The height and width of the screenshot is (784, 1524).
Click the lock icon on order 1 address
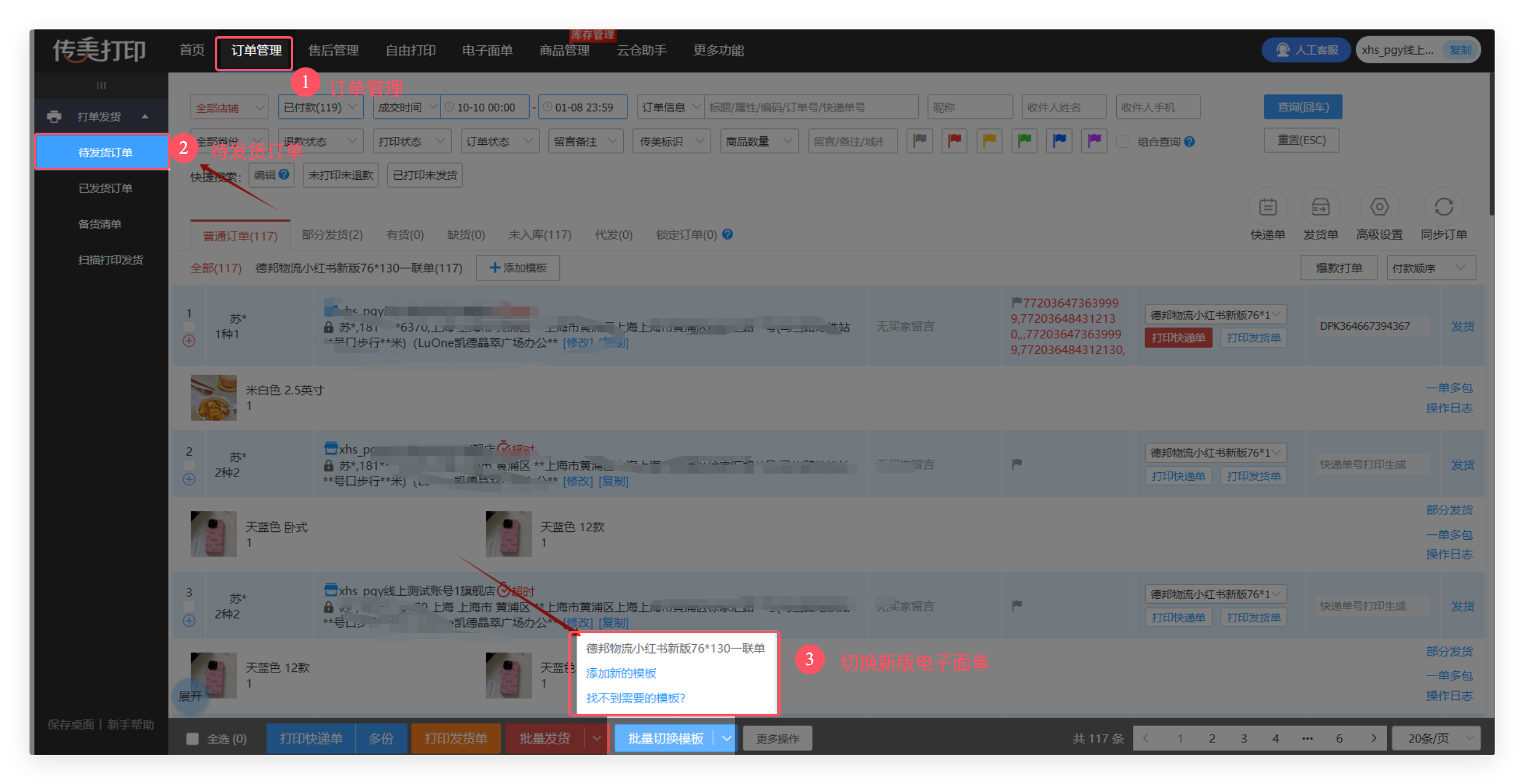[x=328, y=327]
